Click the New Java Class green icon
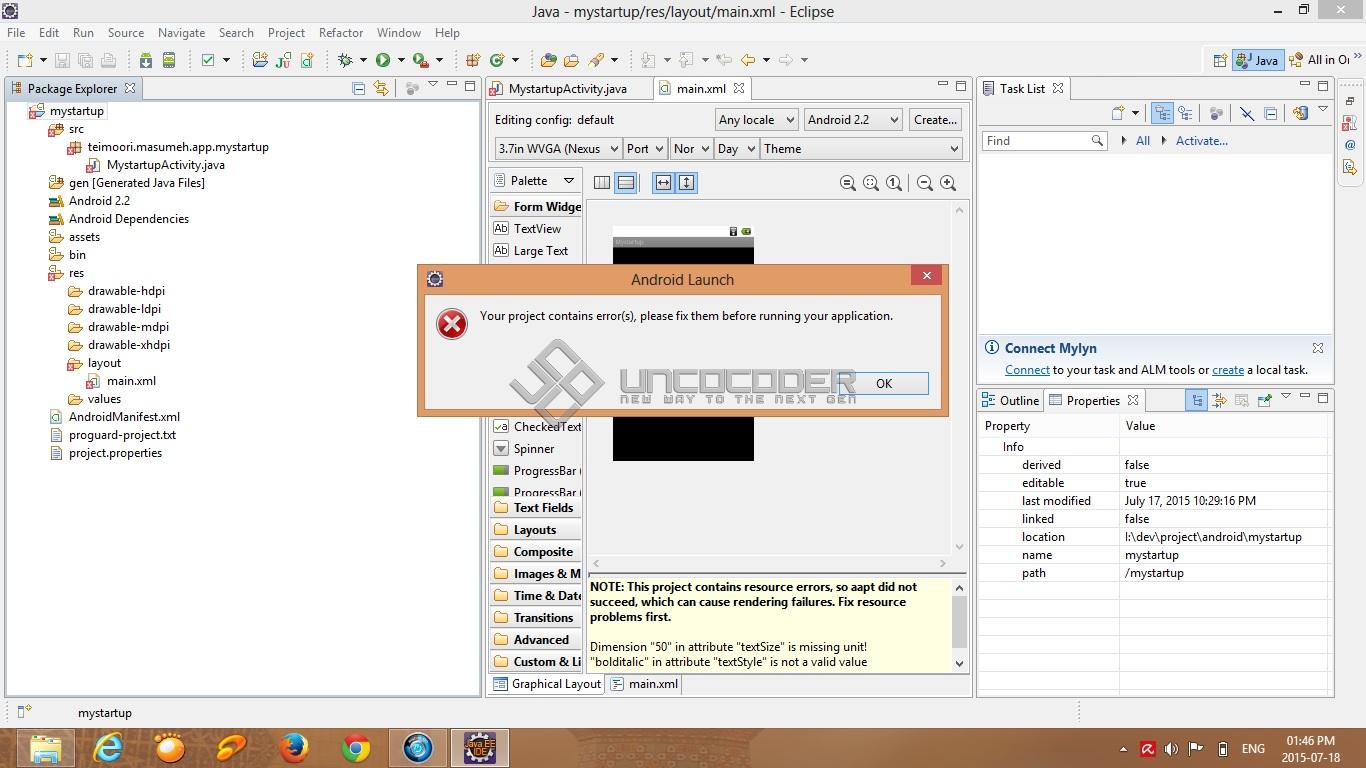This screenshot has height=768, width=1366. pos(497,60)
